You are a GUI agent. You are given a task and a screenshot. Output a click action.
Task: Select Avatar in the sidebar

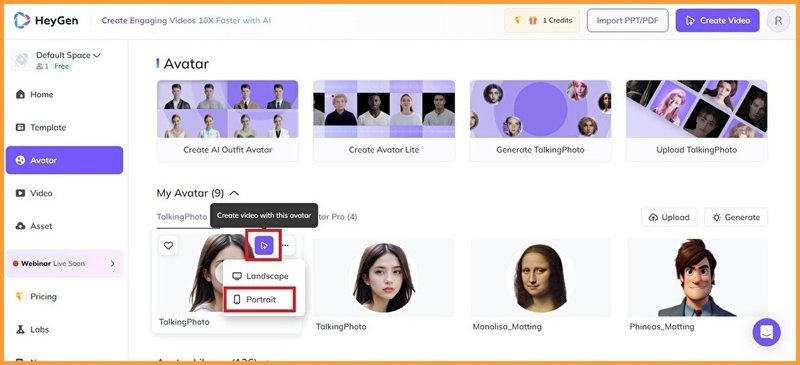64,160
